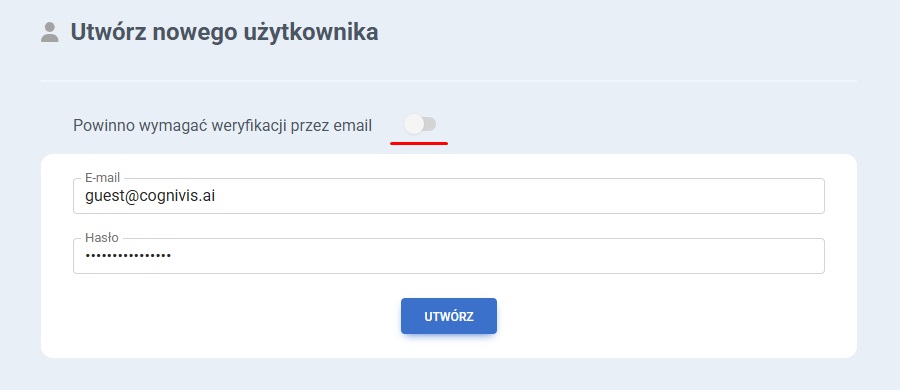Click the grey track of the verification toggle
The image size is (900, 390).
tap(430, 124)
